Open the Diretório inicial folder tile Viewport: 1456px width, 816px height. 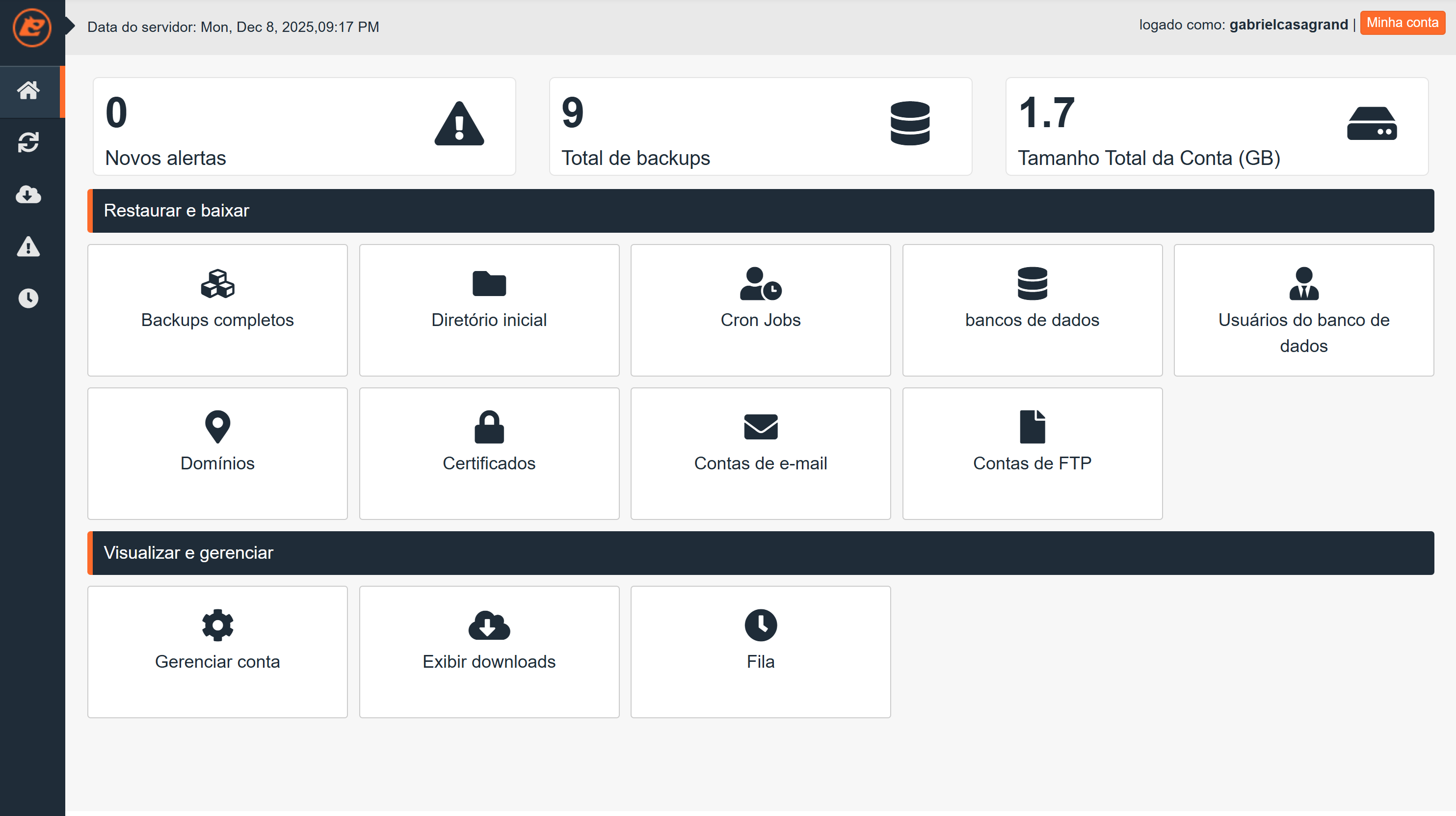pyautogui.click(x=489, y=309)
